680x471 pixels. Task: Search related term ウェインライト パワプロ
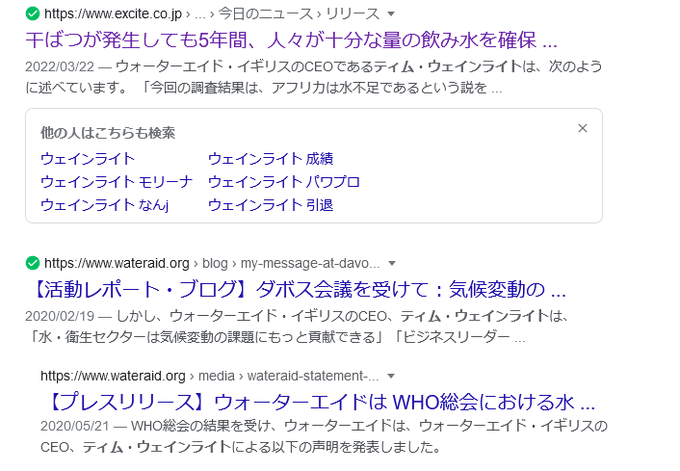[x=284, y=182]
